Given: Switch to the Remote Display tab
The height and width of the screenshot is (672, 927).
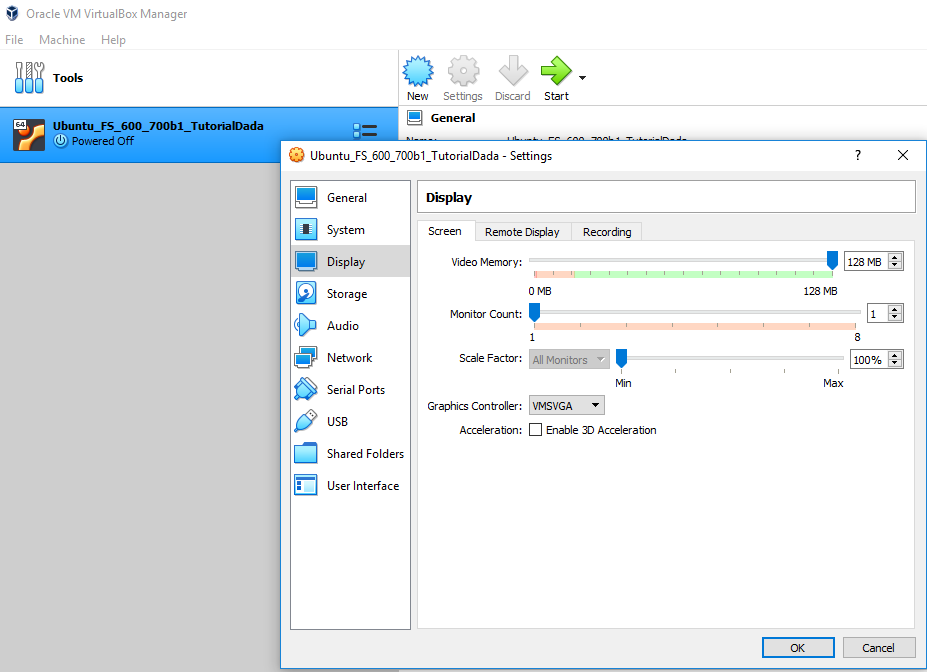Looking at the screenshot, I should [x=522, y=232].
